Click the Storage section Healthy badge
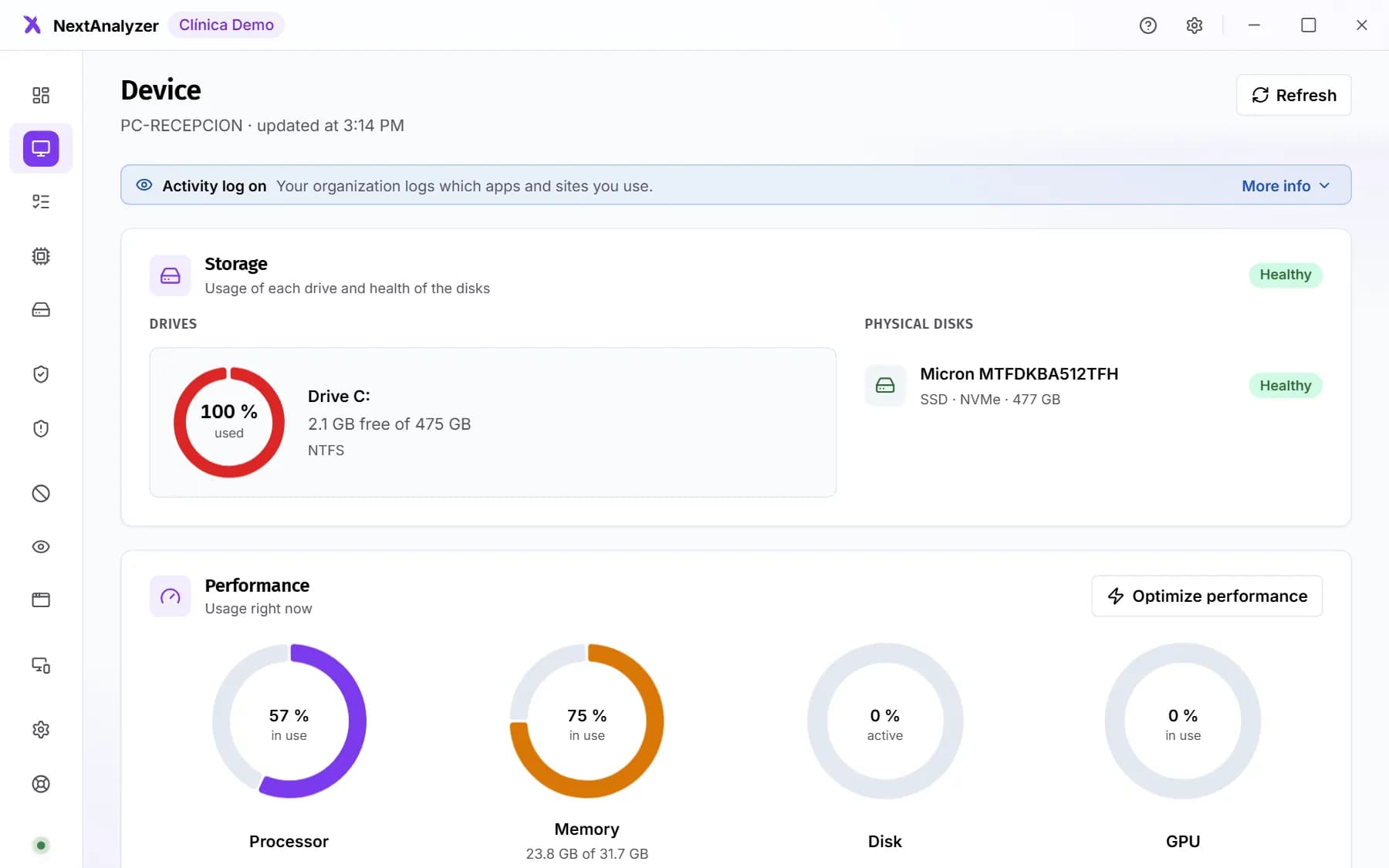Screen dimensions: 1389x868 click(1286, 275)
